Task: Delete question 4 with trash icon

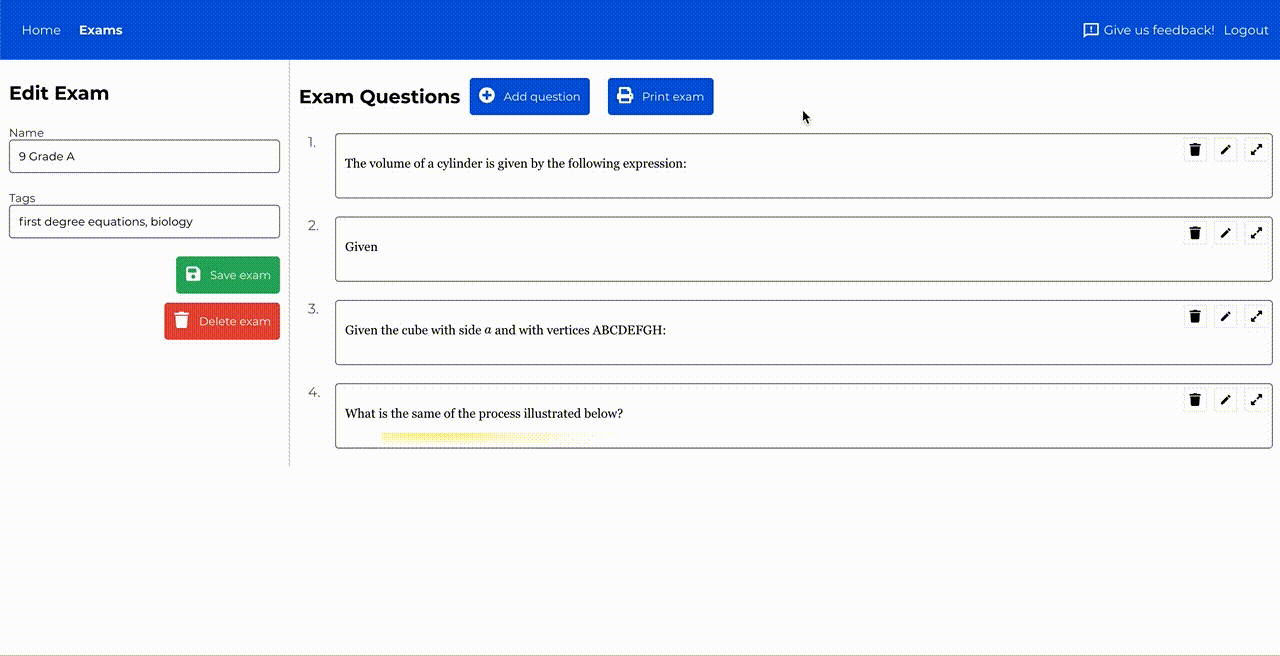Action: (x=1195, y=400)
